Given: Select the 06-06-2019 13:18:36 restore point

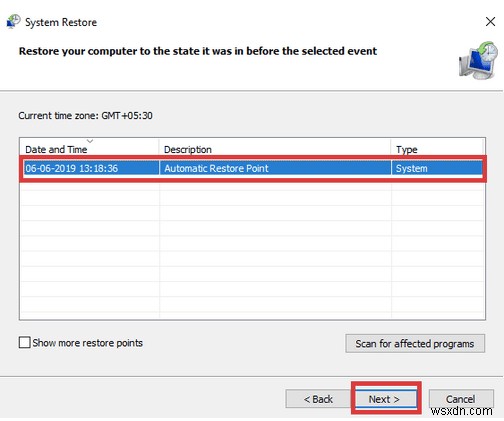Looking at the screenshot, I should [253, 168].
